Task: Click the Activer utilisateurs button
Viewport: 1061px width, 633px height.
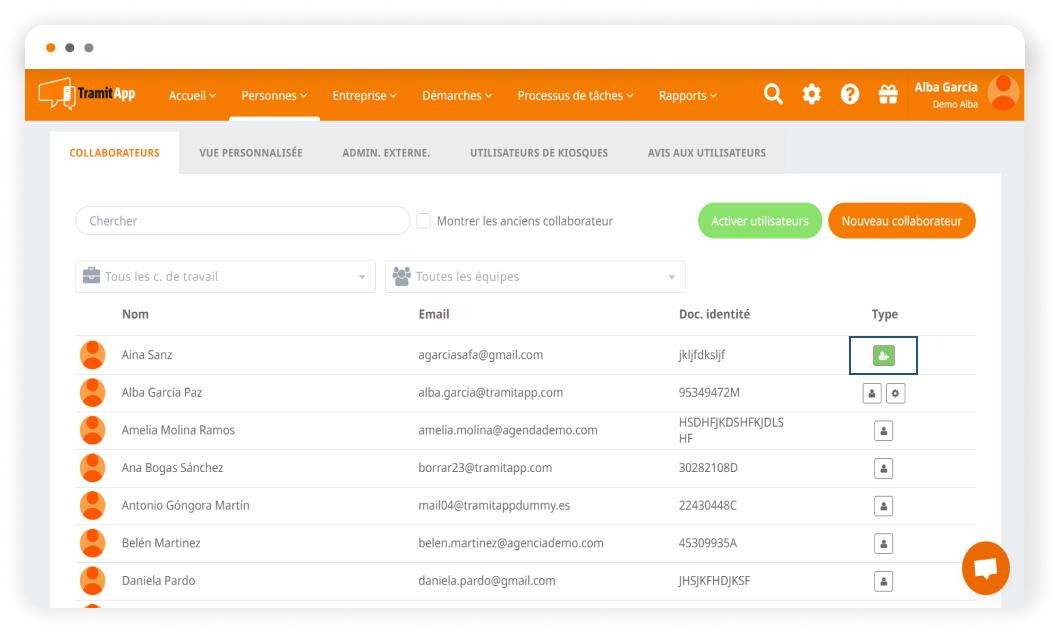Action: (759, 221)
